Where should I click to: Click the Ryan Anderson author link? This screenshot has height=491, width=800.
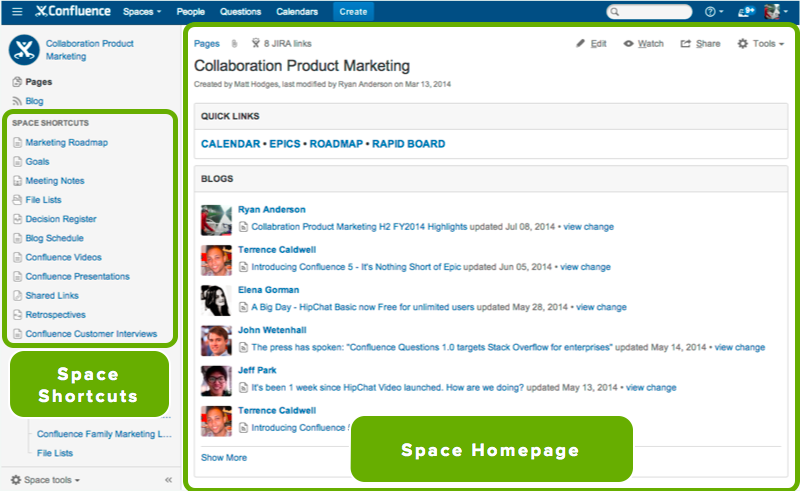click(x=271, y=209)
